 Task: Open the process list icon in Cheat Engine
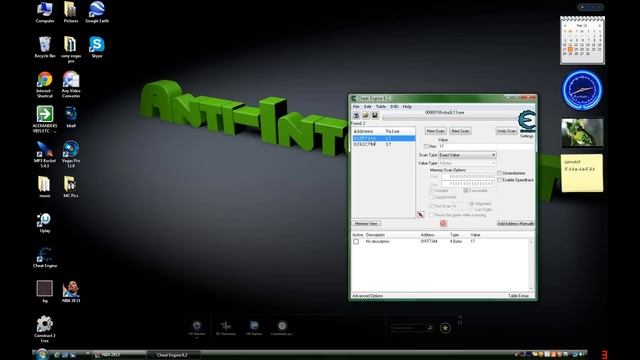tap(356, 116)
